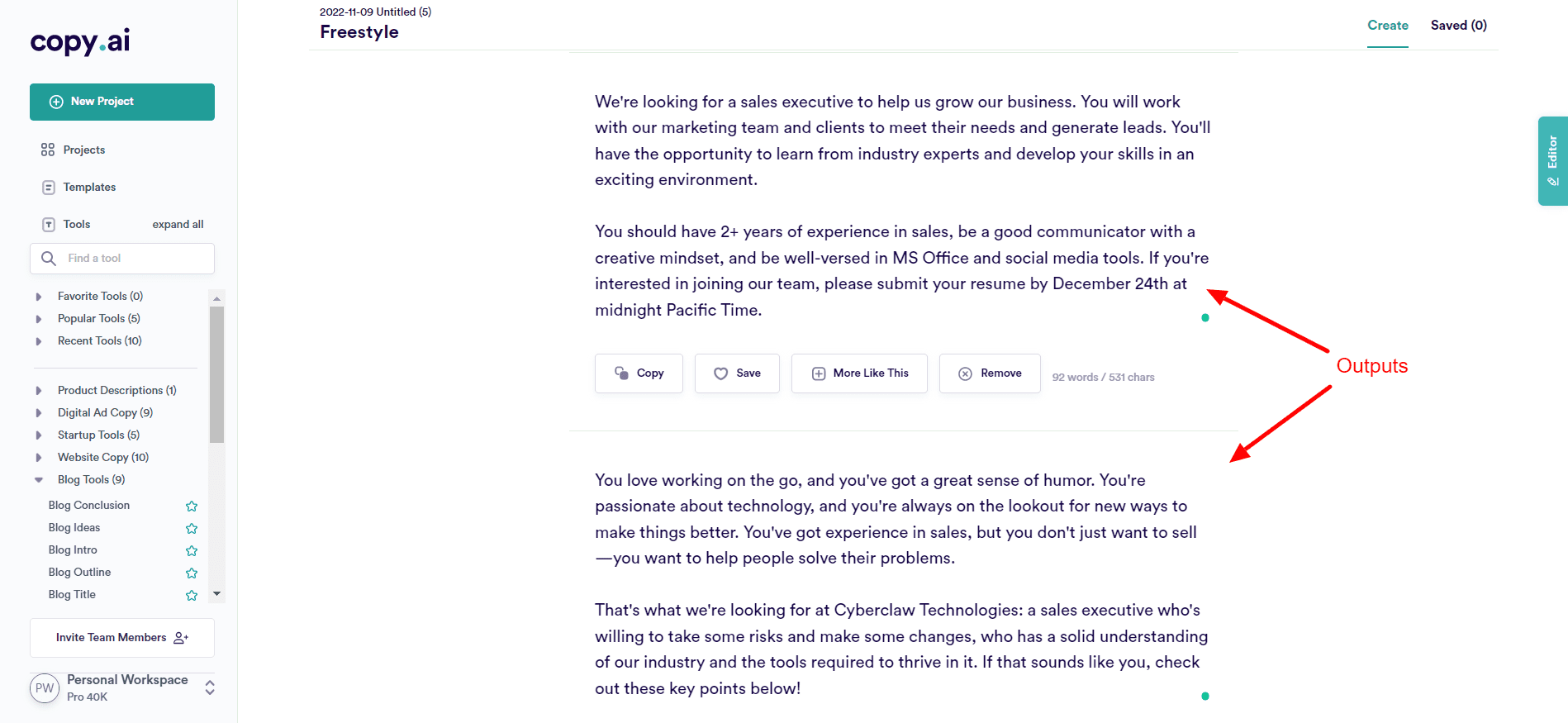Click the Find a tool search field

pyautogui.click(x=132, y=259)
